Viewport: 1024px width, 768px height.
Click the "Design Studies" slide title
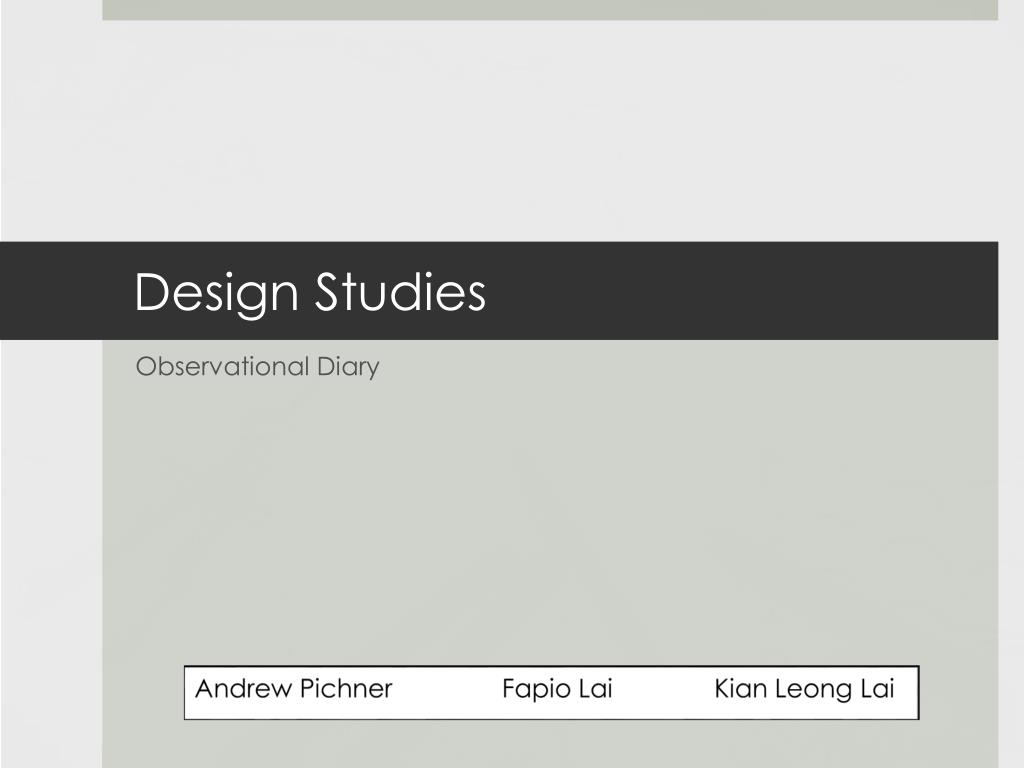click(x=310, y=292)
